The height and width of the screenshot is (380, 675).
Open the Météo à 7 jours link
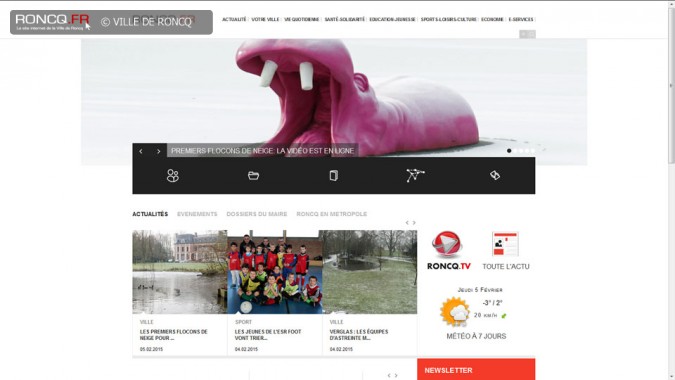476,336
